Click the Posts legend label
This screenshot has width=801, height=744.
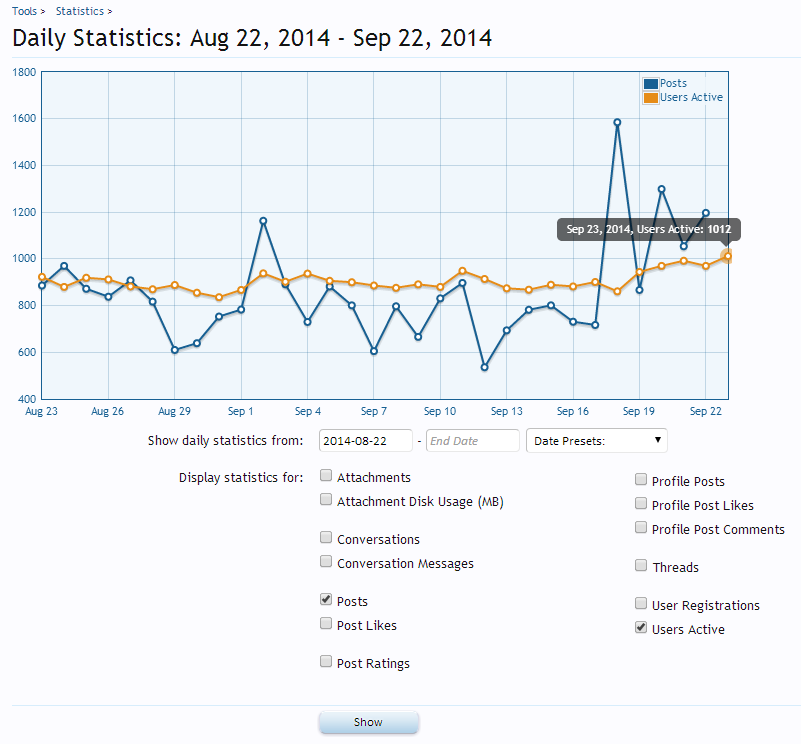673,83
